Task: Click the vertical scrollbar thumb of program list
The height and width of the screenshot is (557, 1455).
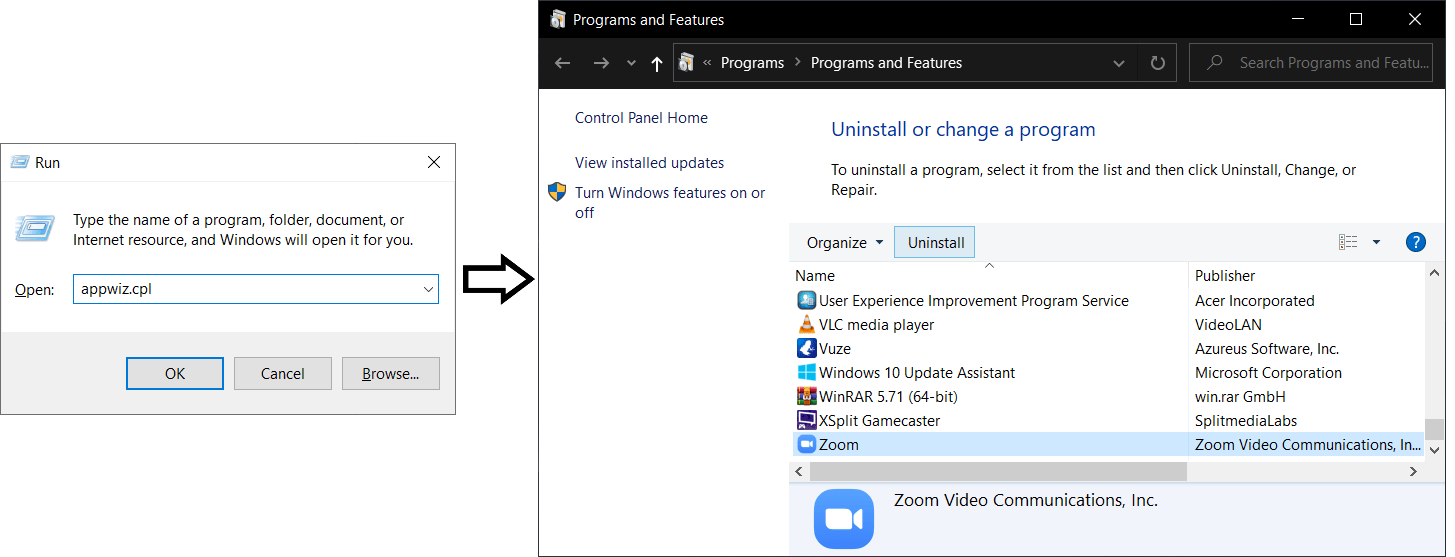Action: coord(1434,428)
